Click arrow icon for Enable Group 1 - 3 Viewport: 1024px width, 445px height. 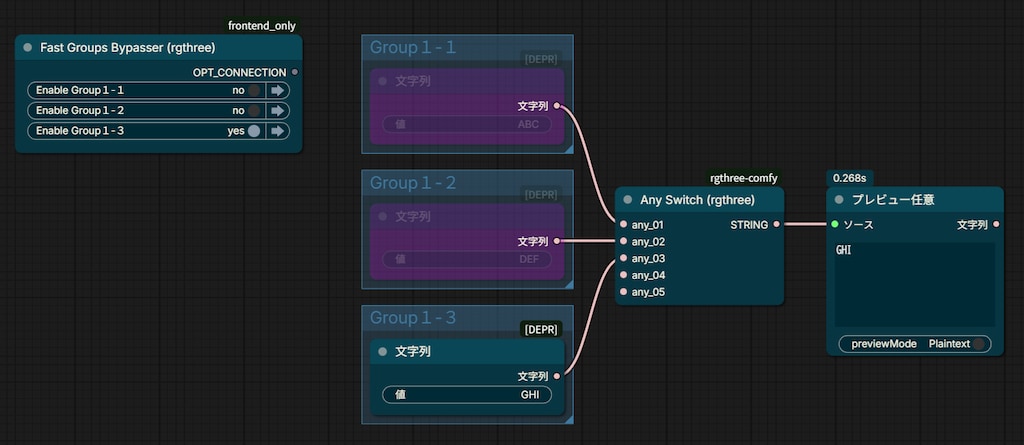pyautogui.click(x=278, y=131)
